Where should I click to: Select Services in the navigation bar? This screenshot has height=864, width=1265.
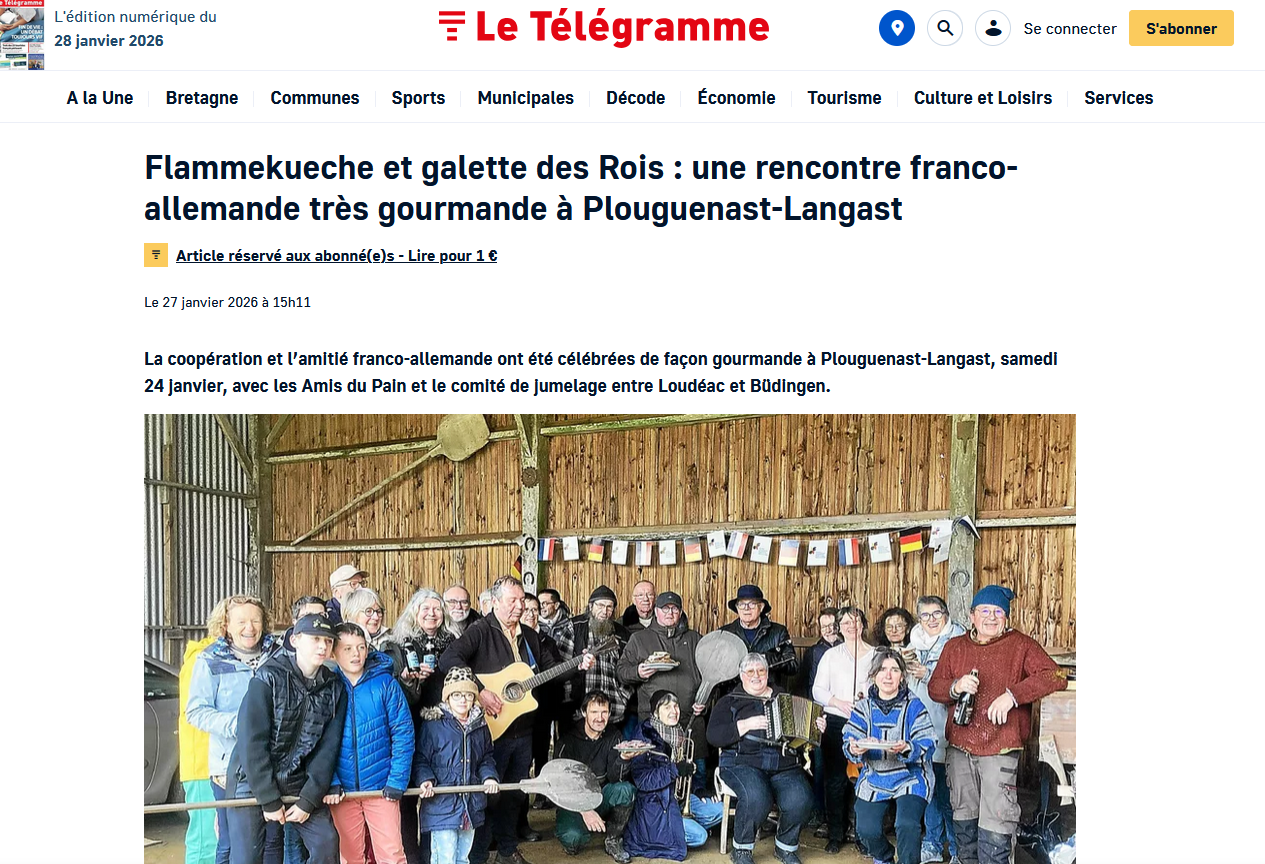(x=1119, y=98)
